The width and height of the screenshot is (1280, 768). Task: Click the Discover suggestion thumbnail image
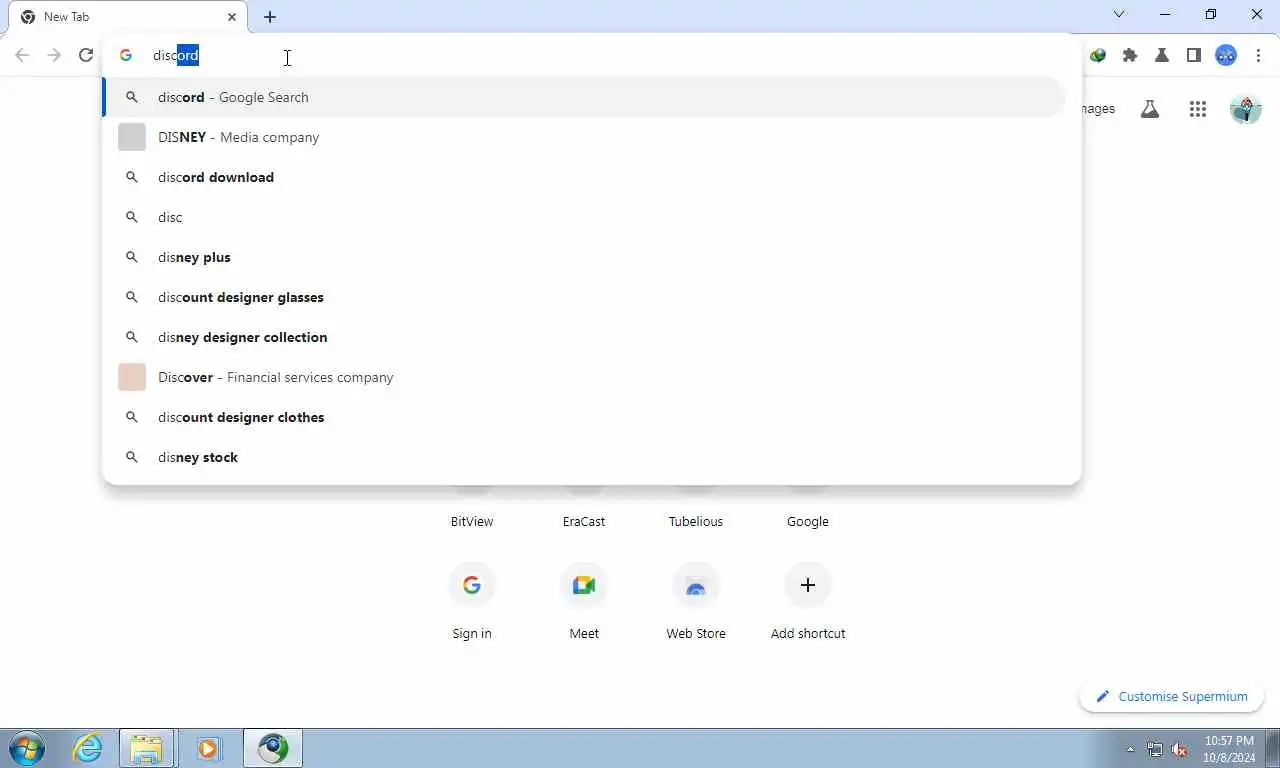pyautogui.click(x=132, y=377)
